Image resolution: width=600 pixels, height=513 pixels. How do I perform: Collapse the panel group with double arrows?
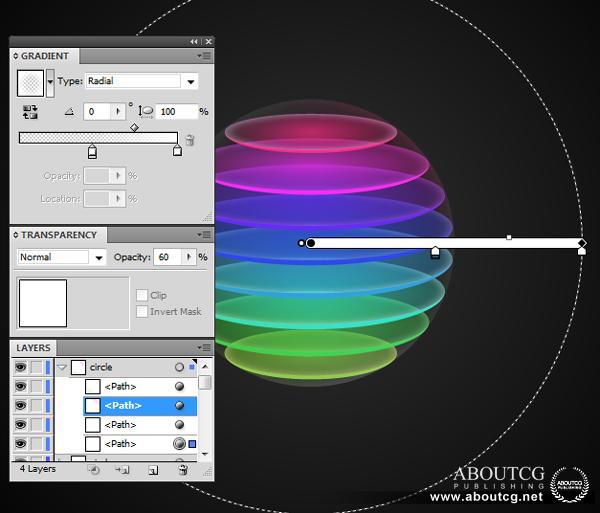tap(194, 42)
